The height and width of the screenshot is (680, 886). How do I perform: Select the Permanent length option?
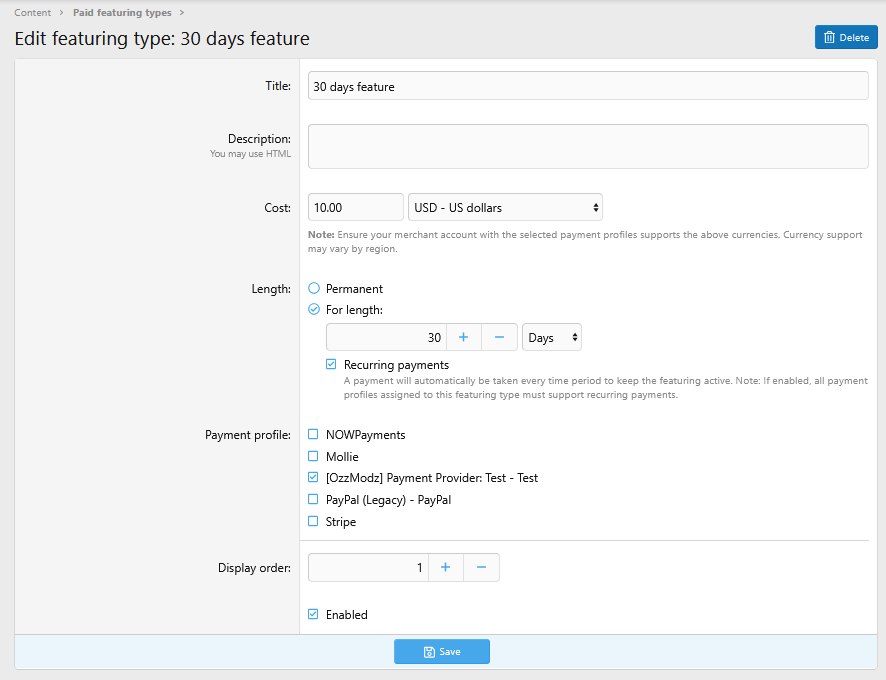(x=314, y=288)
